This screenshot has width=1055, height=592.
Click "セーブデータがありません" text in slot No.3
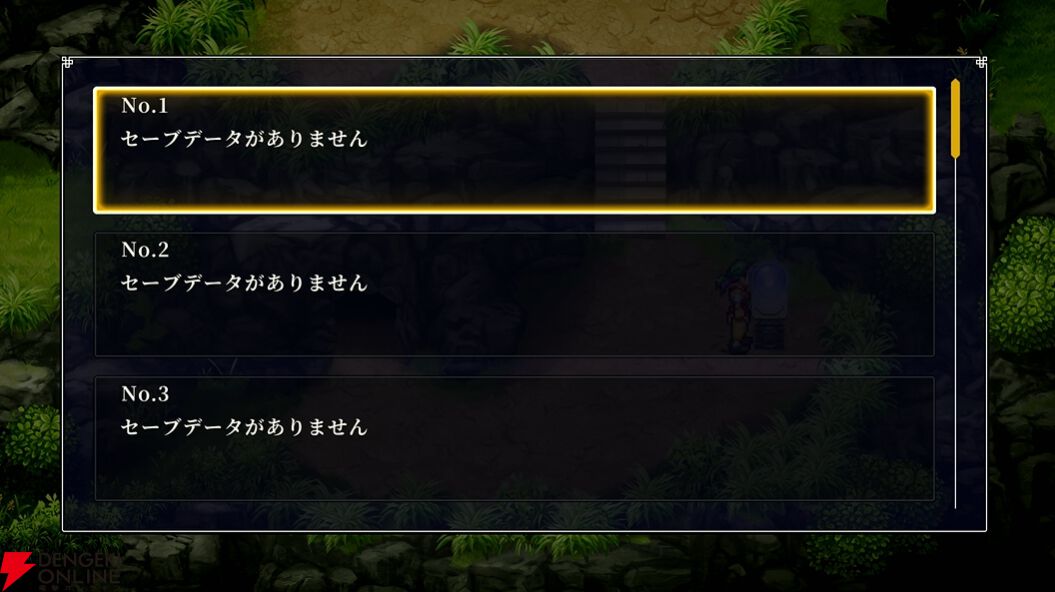[244, 427]
